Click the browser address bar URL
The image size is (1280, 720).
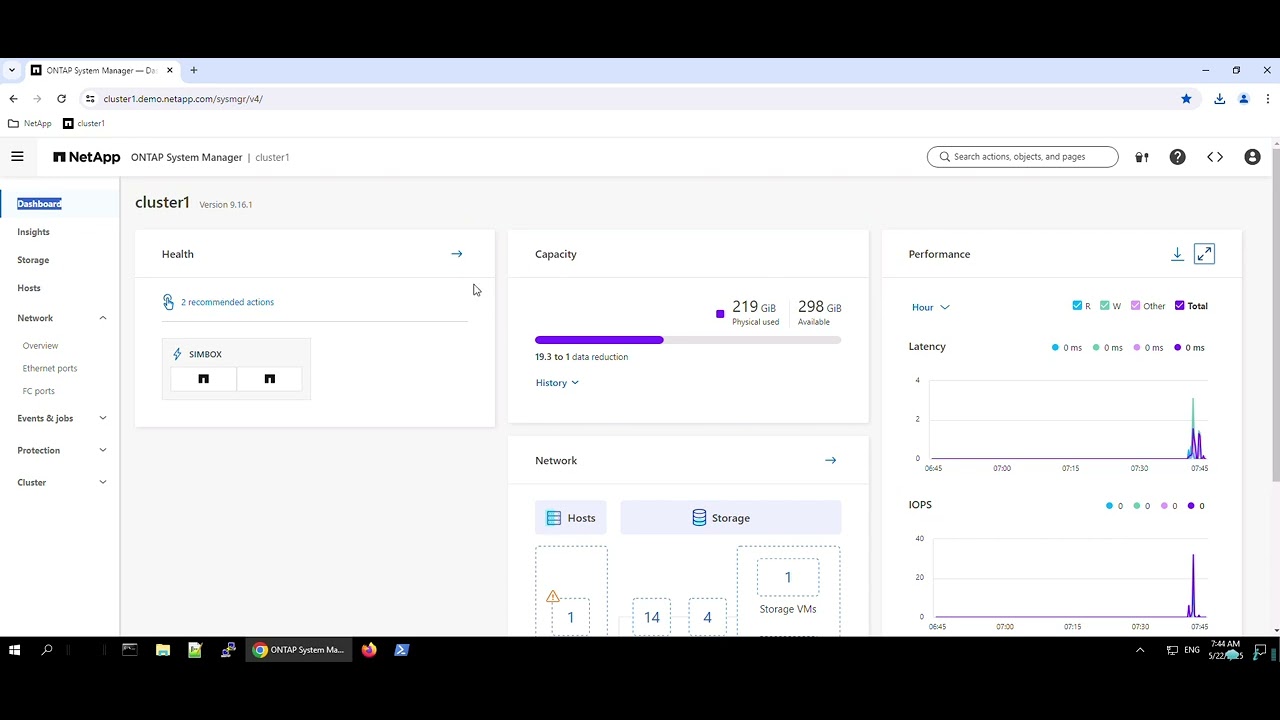point(183,99)
